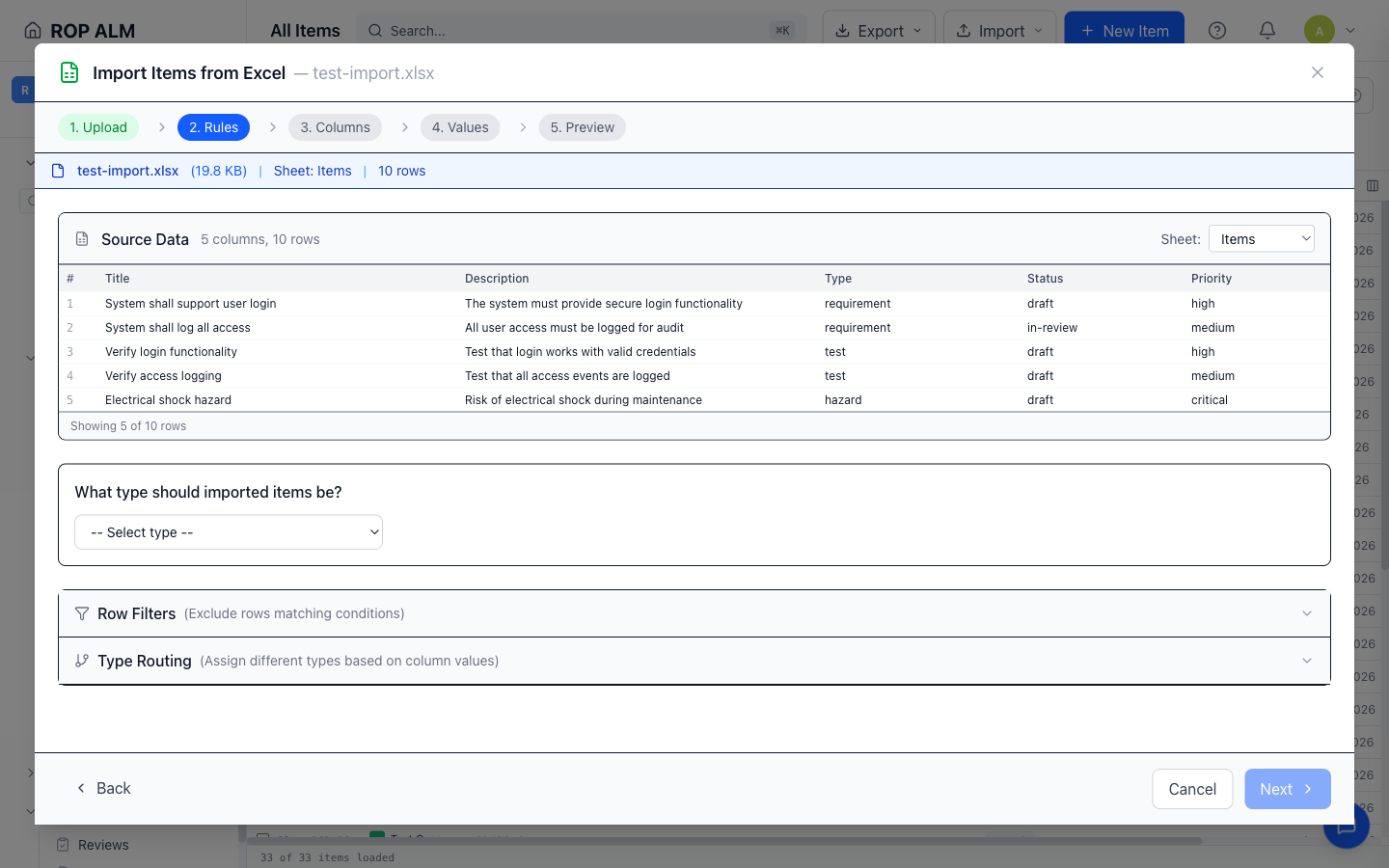The height and width of the screenshot is (868, 1389).
Task: Click the Row Filters funnel icon
Action: pyautogui.click(x=82, y=613)
